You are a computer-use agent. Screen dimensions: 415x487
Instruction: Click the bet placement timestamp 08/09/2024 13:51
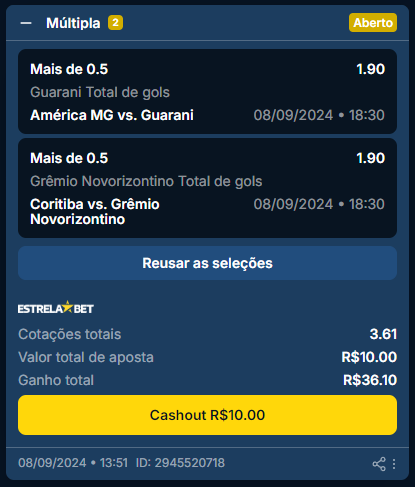[x=73, y=463]
